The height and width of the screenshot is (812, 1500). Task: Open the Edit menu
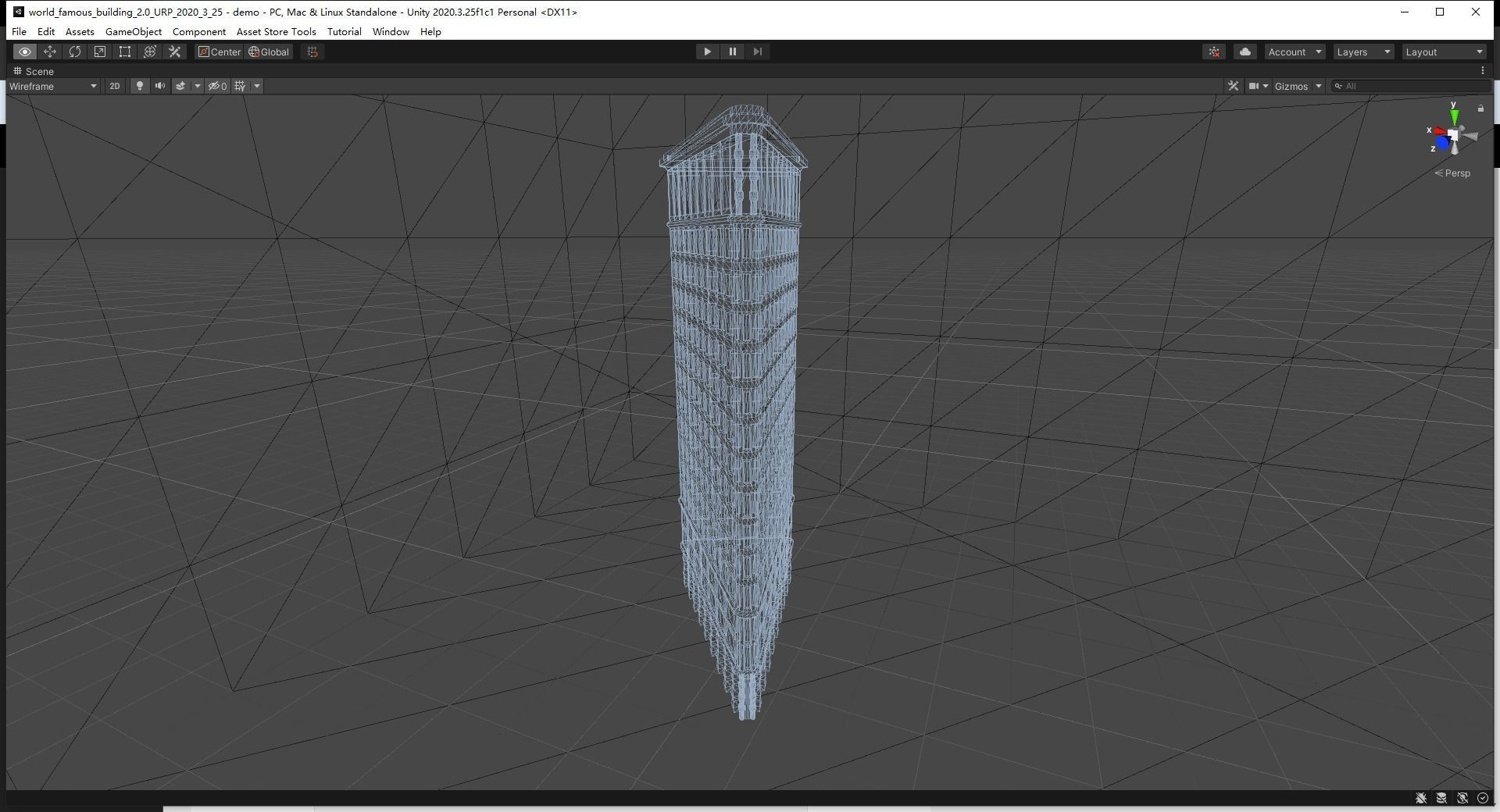click(46, 31)
